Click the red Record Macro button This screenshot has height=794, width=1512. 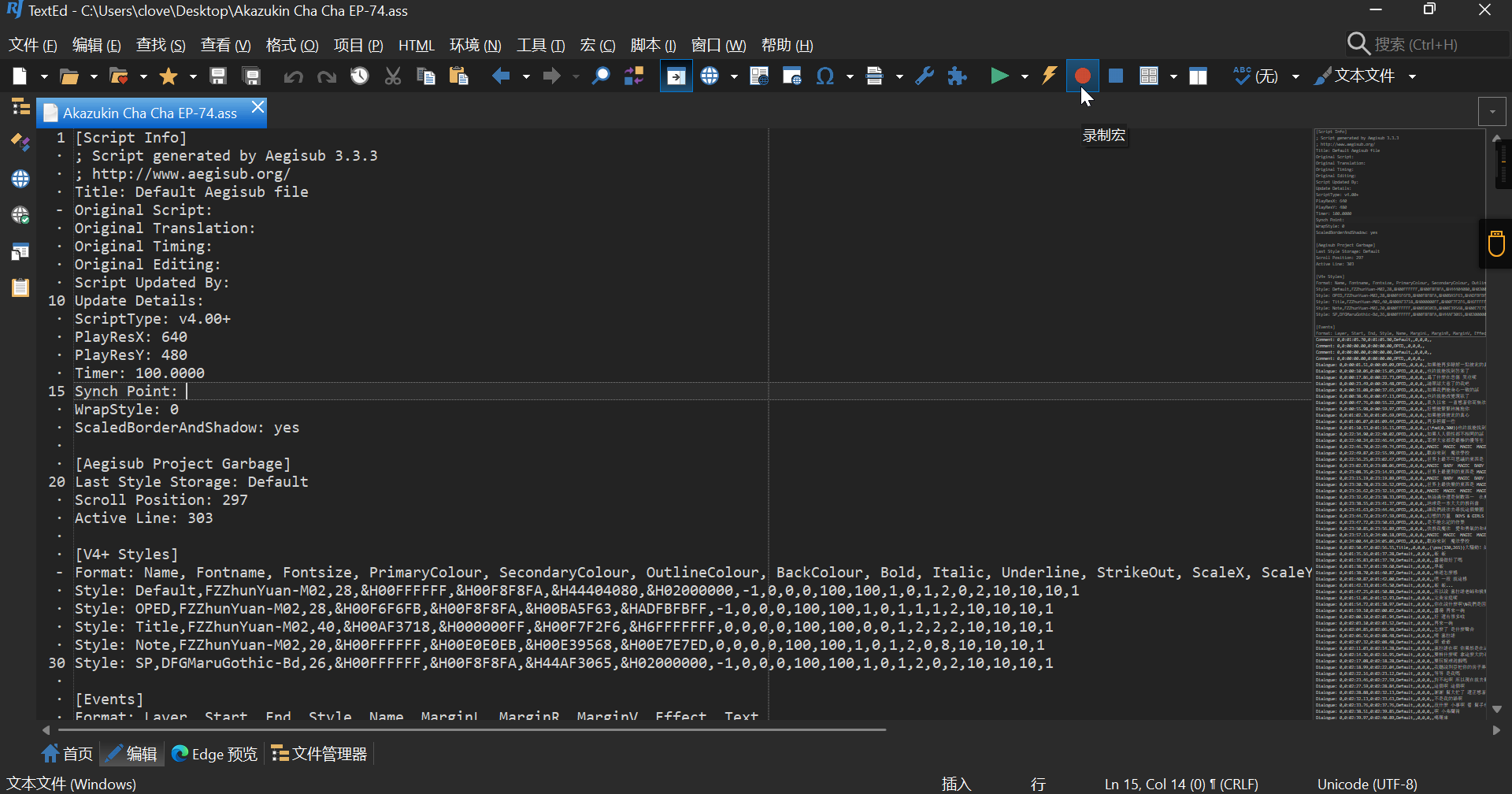[1082, 76]
